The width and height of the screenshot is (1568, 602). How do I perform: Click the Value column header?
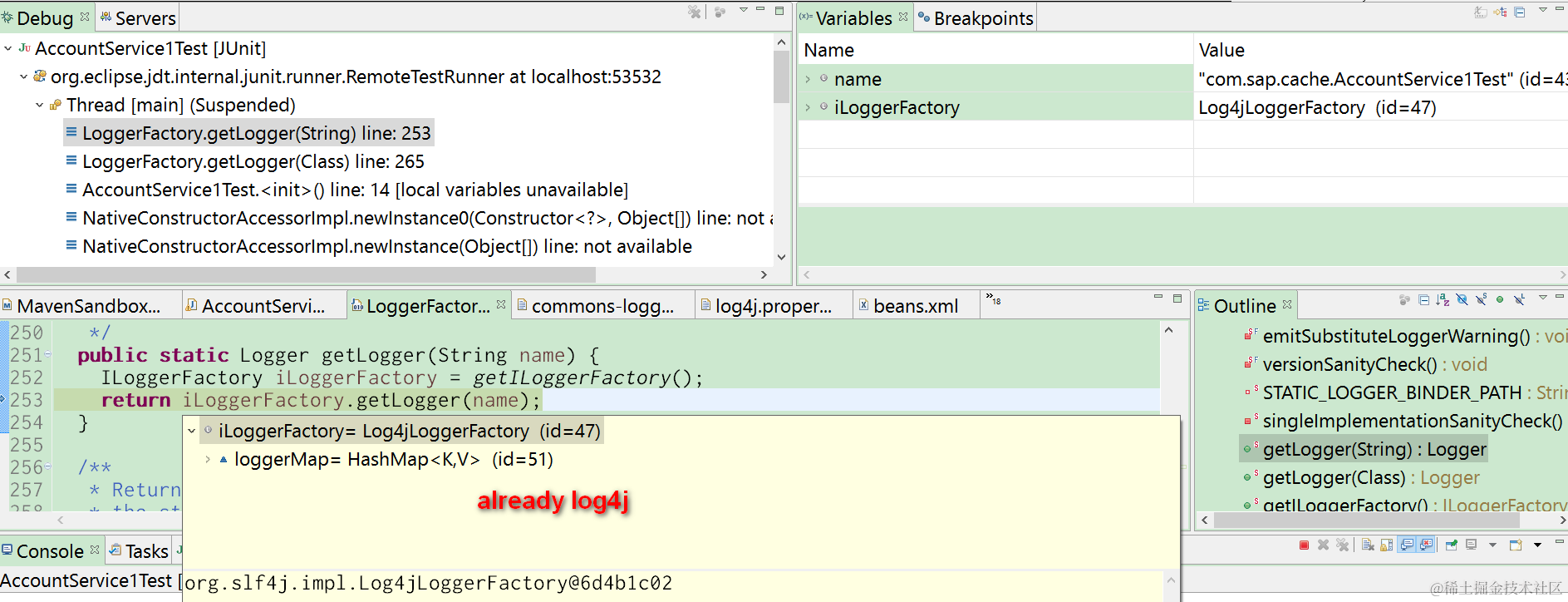point(1380,50)
